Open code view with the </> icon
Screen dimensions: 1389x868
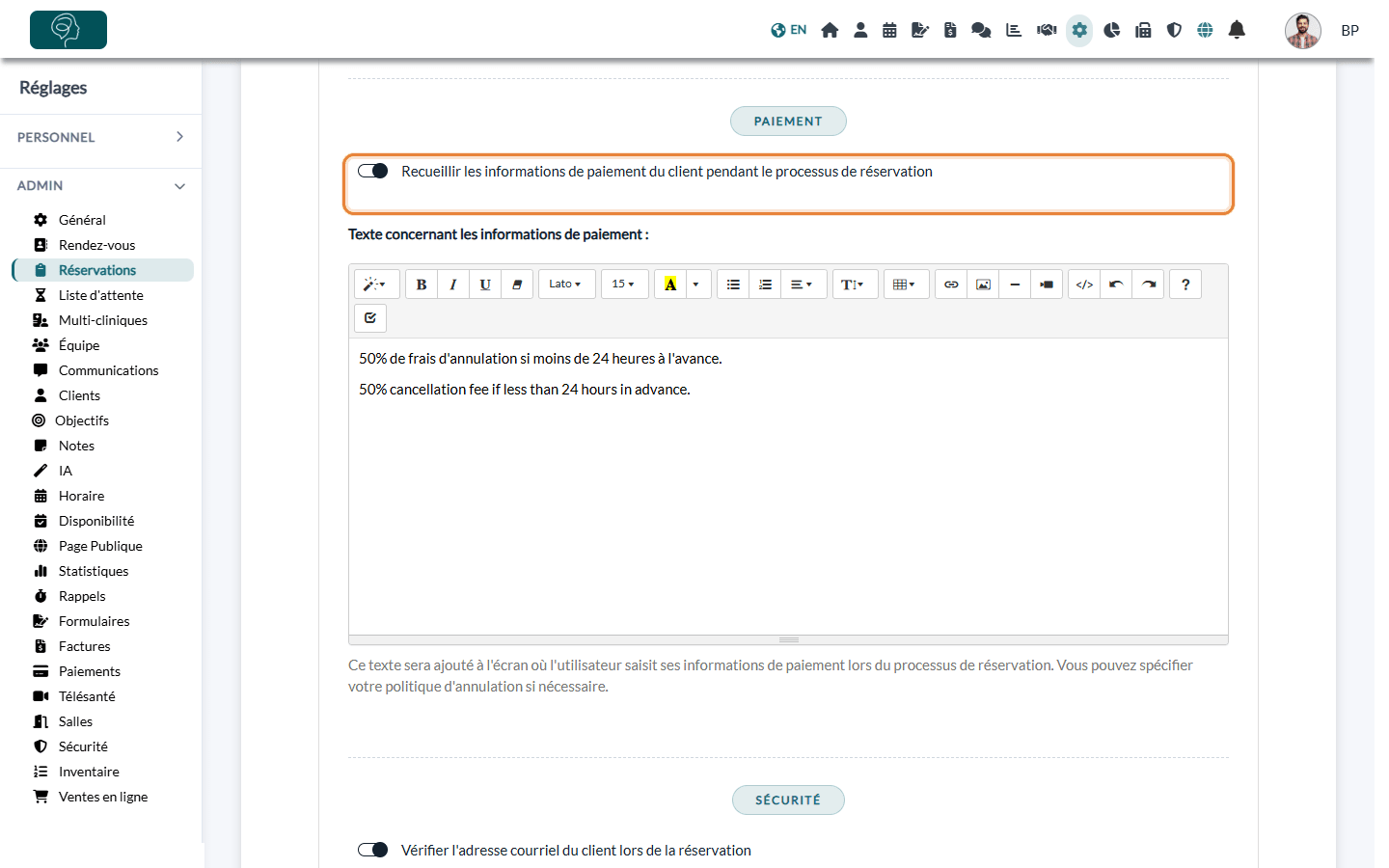pyautogui.click(x=1084, y=285)
